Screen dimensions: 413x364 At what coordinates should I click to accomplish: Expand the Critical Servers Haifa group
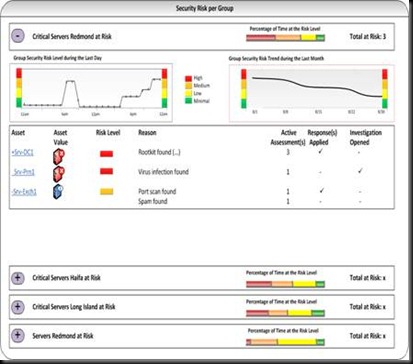tap(18, 278)
